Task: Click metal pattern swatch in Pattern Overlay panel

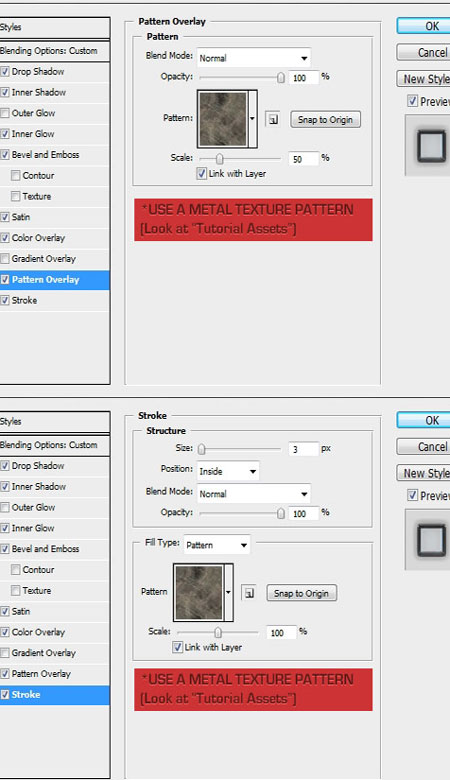Action: (x=223, y=119)
